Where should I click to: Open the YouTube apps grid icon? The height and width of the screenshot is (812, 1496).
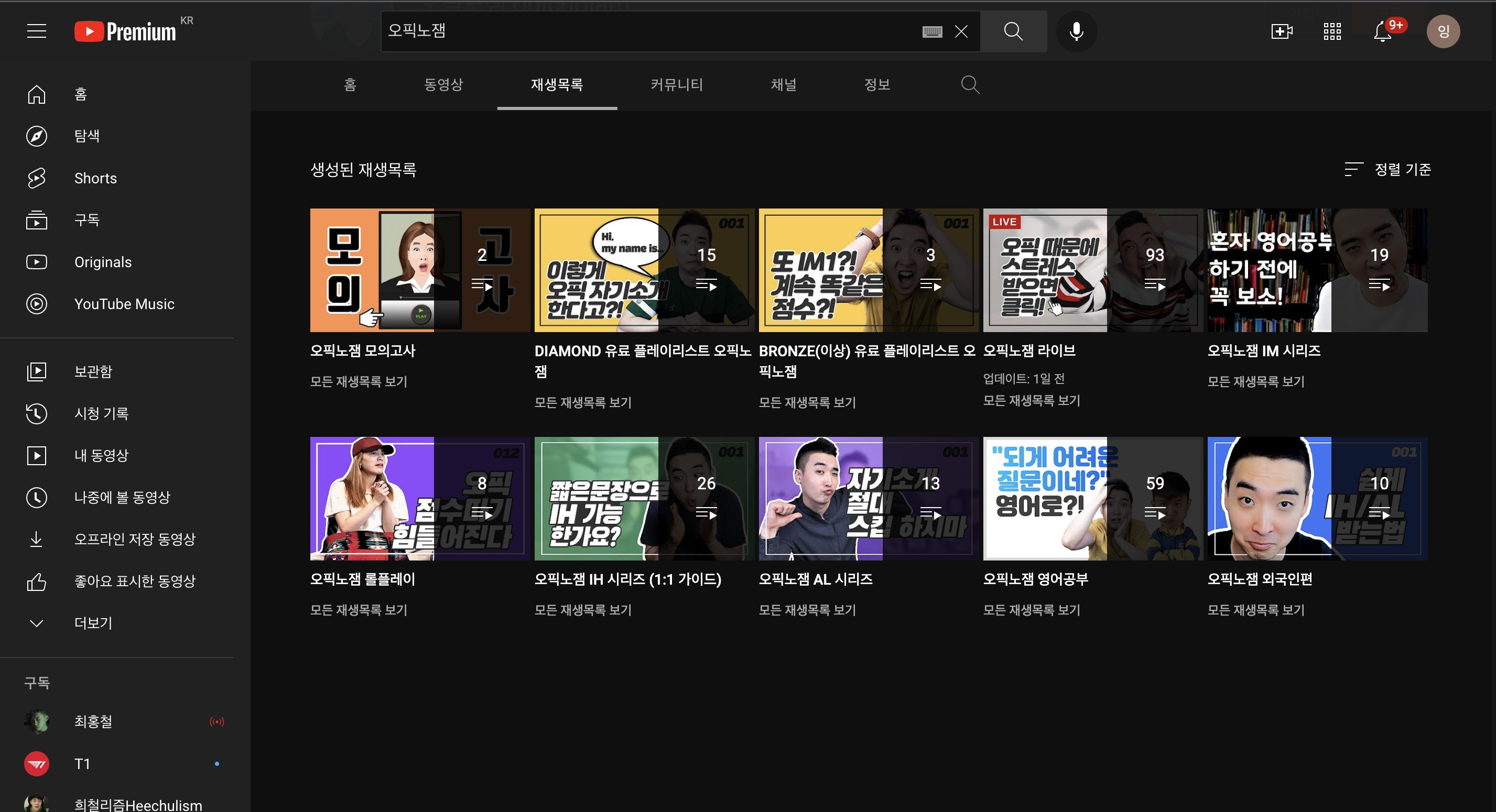(1331, 31)
